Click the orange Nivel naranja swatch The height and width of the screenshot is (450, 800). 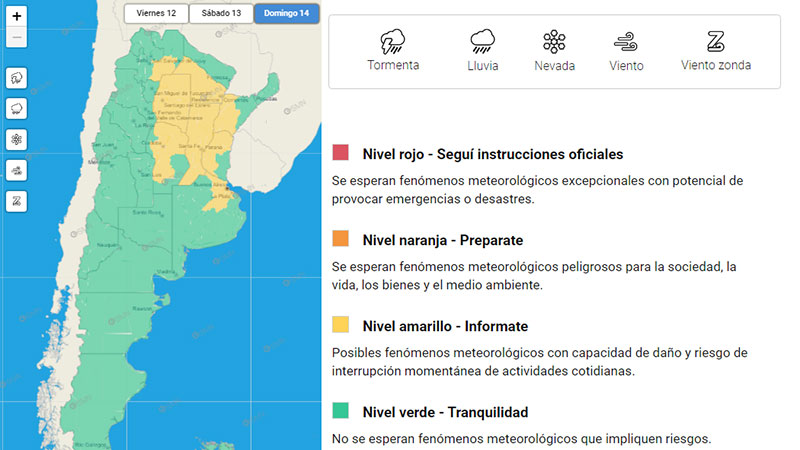pos(340,240)
